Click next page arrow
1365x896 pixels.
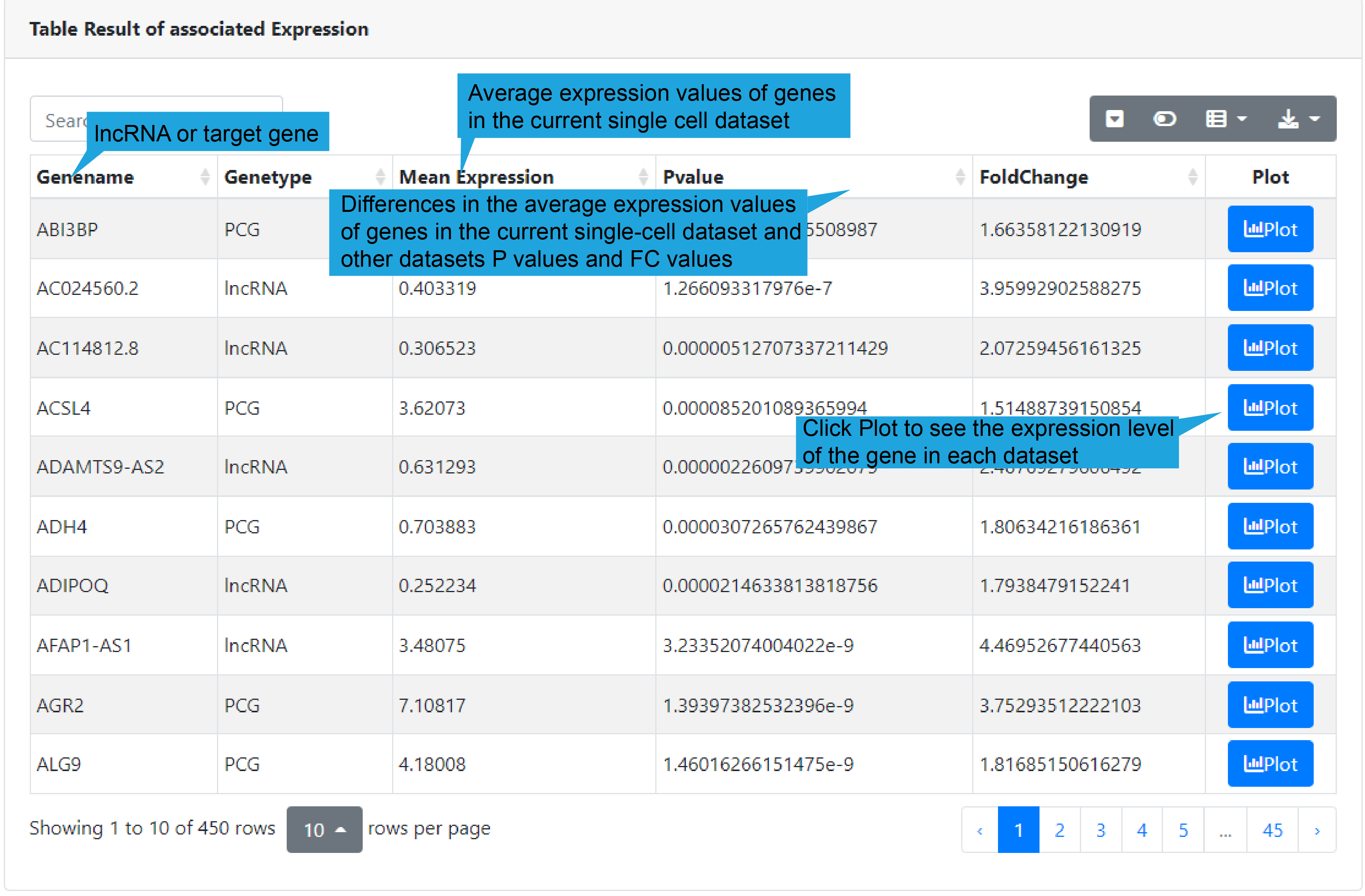pos(1316,830)
